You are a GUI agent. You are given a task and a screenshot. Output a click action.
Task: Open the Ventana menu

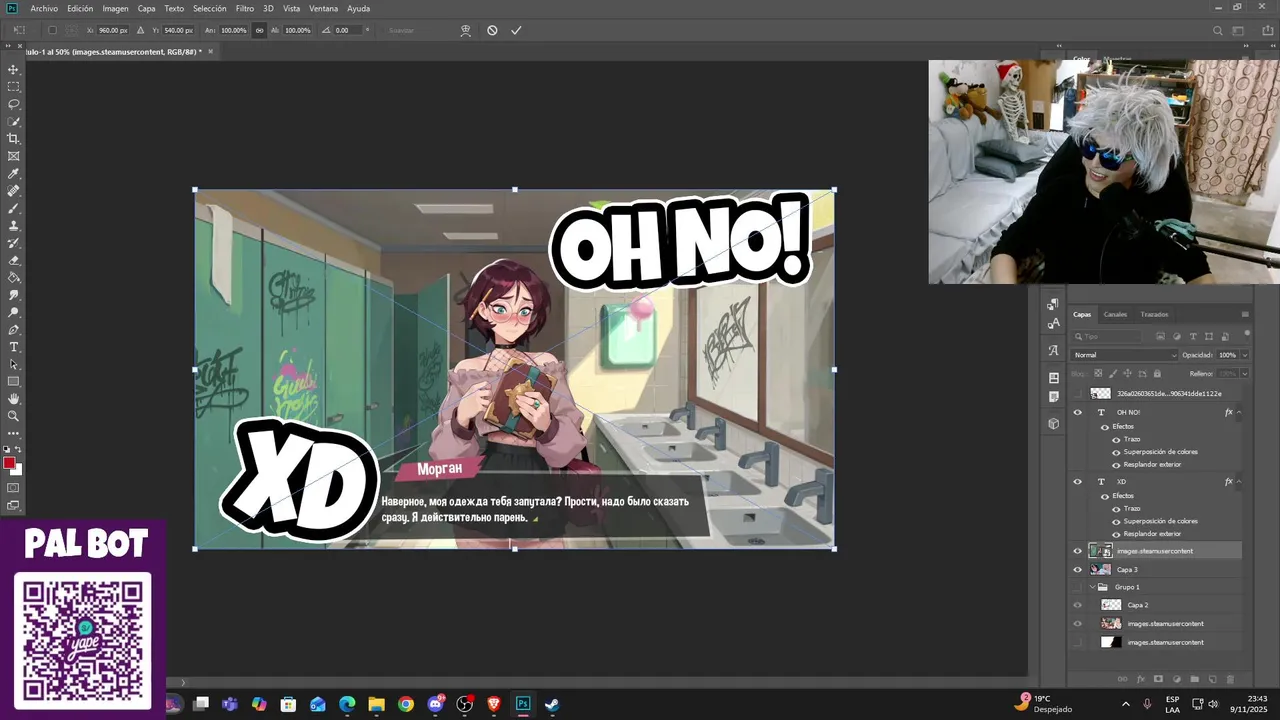[323, 8]
